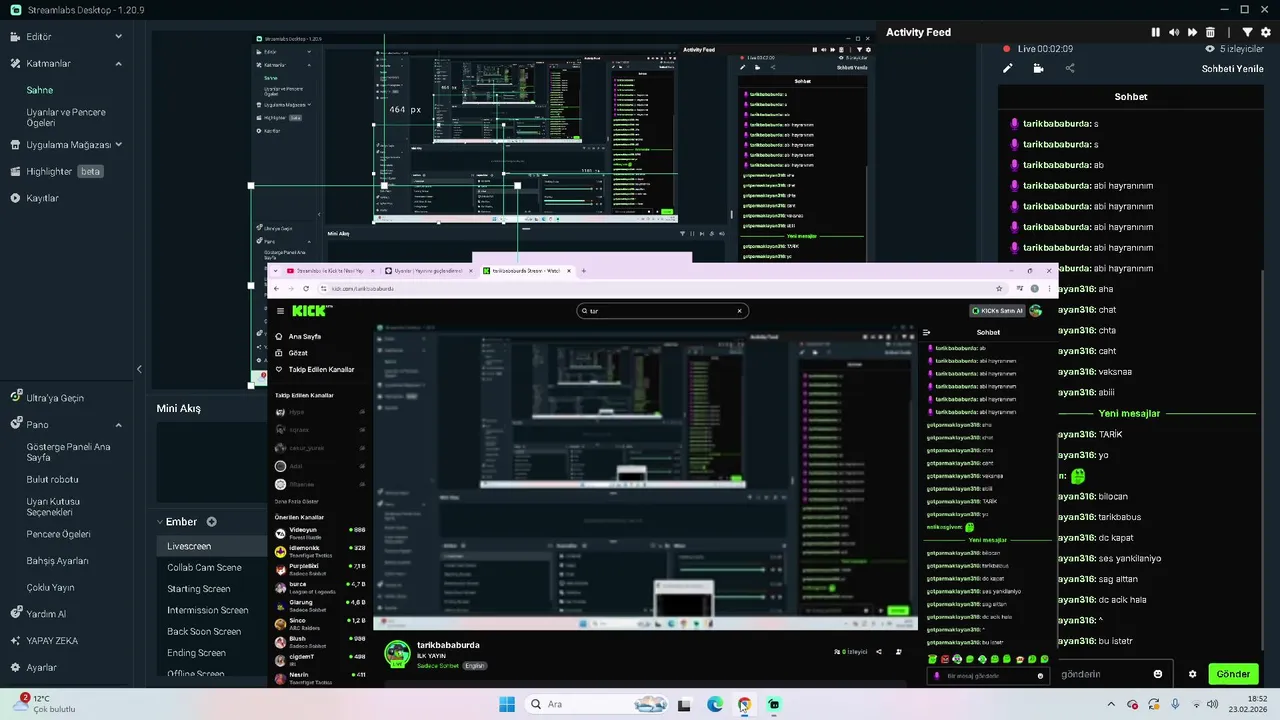Open the Windows Start menu
Image resolution: width=1280 pixels, height=720 pixels.
(507, 704)
